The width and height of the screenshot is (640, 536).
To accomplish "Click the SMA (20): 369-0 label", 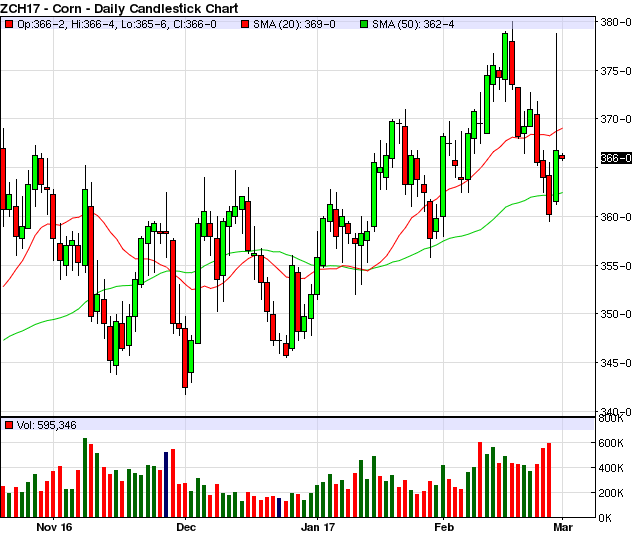I will click(294, 24).
